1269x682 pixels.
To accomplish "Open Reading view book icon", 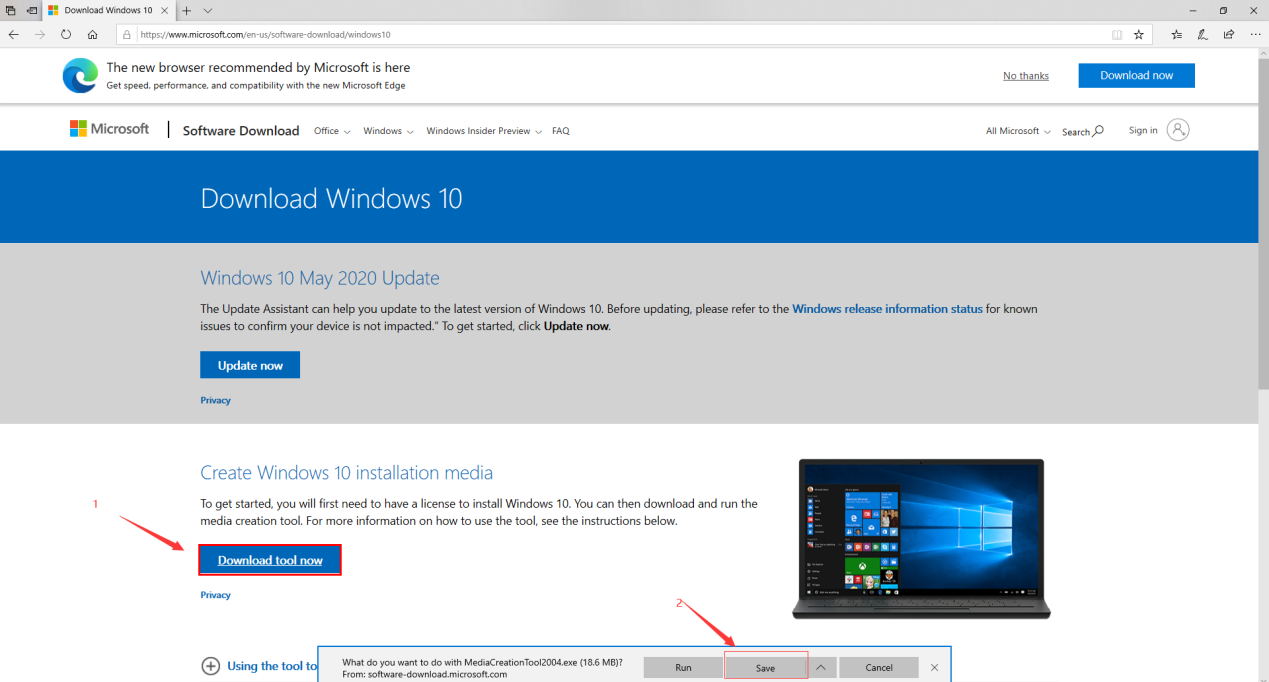I will 1117,34.
